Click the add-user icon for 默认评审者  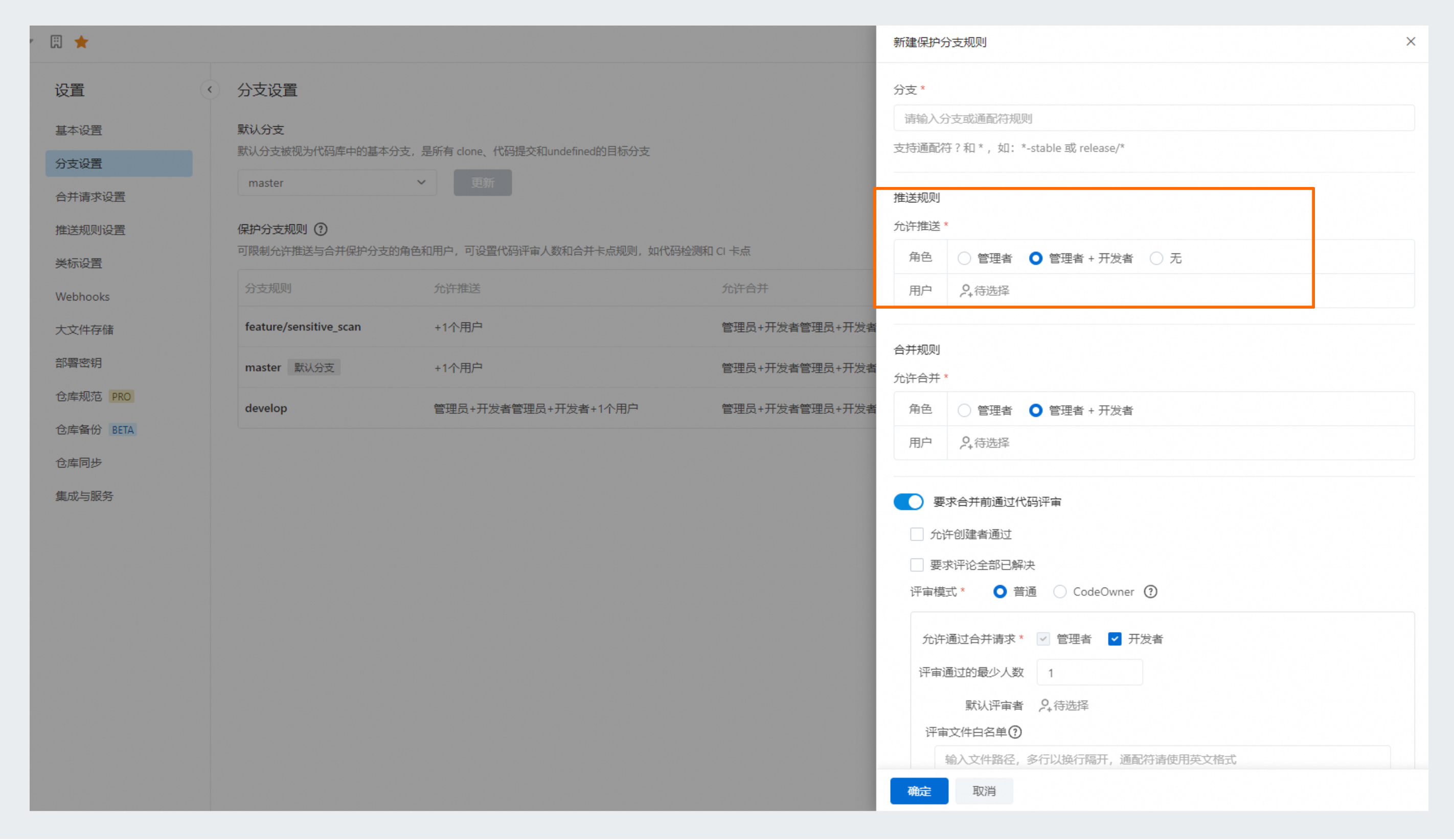click(x=1044, y=705)
